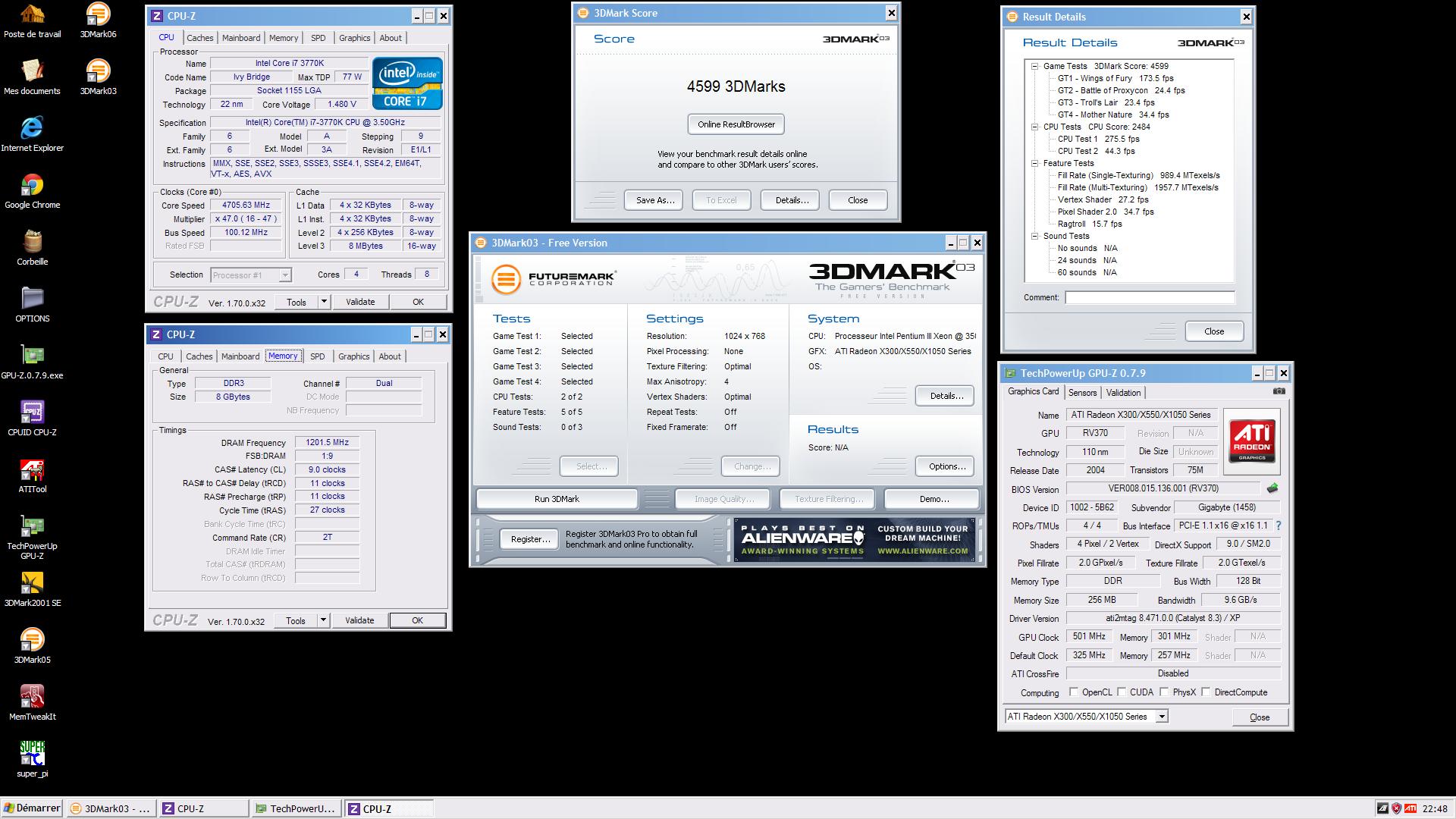1456x819 pixels.
Task: Open SPD tab in the Memory CPU-Z window
Action: click(318, 356)
